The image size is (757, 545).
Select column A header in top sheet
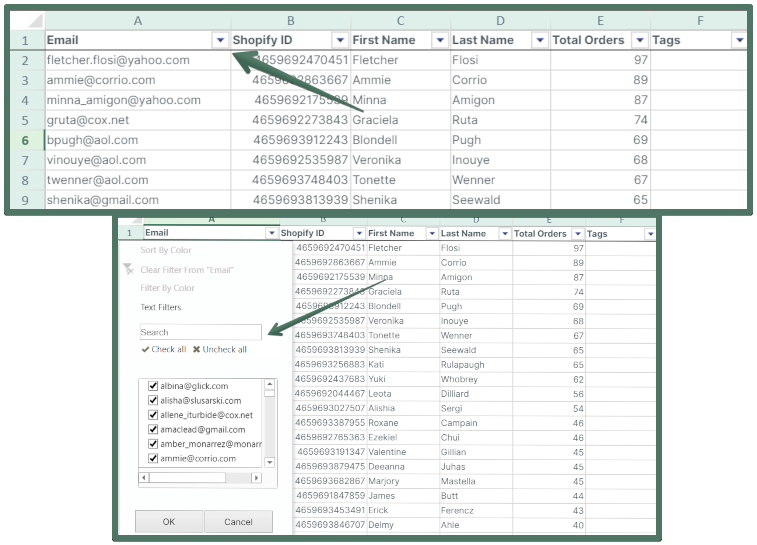(x=138, y=21)
